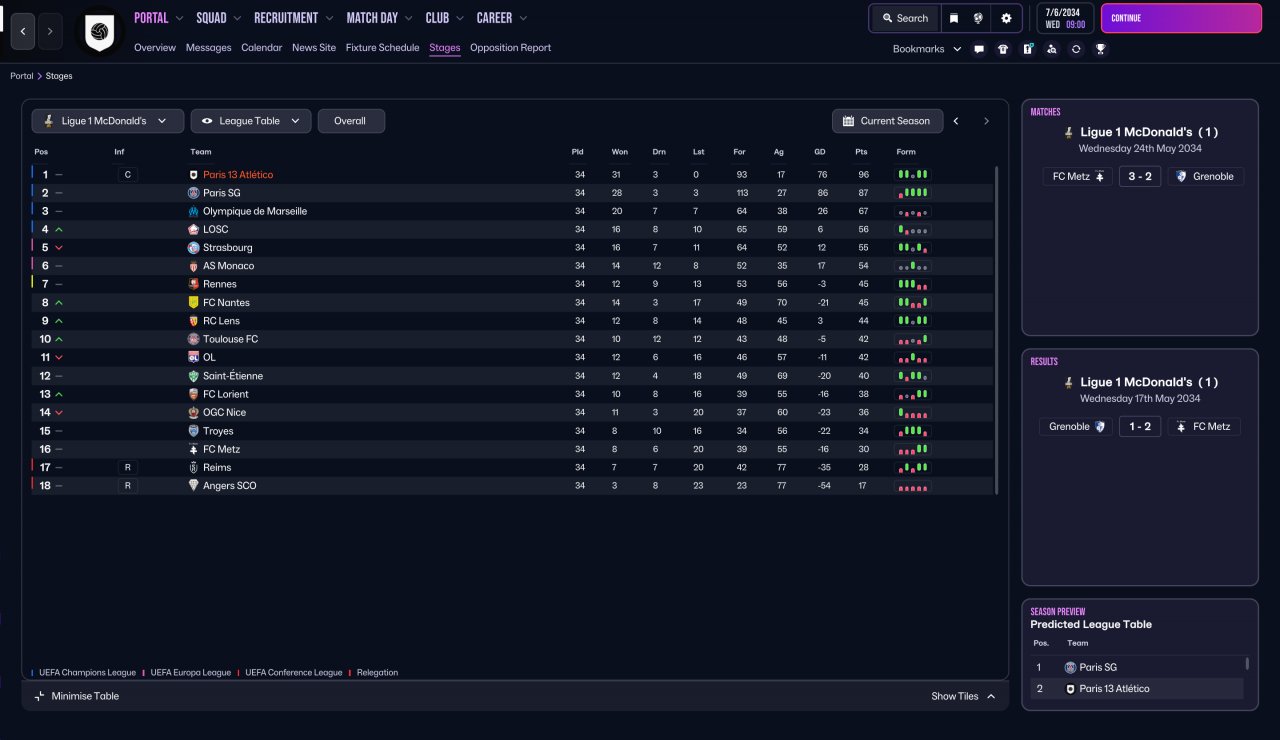Screen dimensions: 1280x740
Task: Click the Saint-Étienne green badge in the table
Action: pos(194,376)
